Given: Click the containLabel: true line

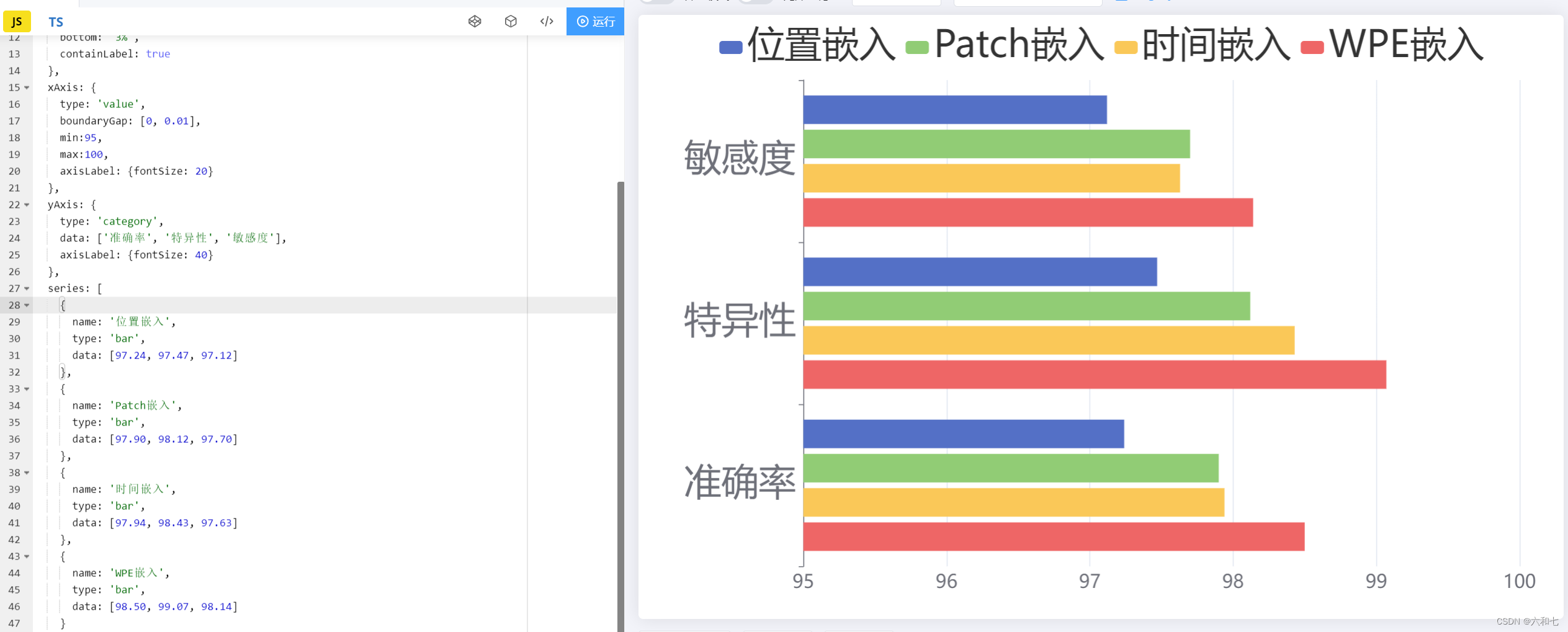Looking at the screenshot, I should tap(115, 54).
